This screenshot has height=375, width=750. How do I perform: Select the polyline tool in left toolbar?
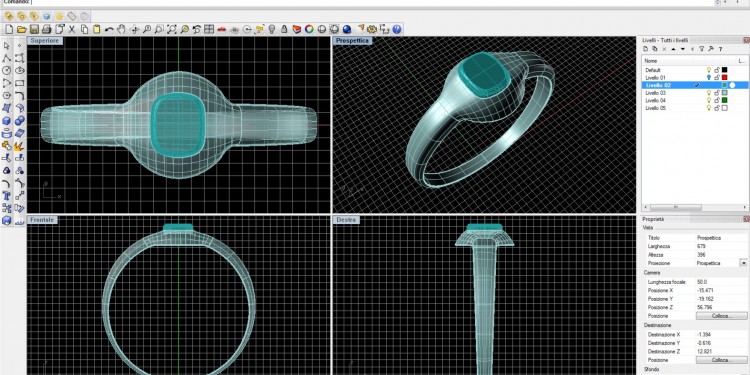(x=7, y=58)
